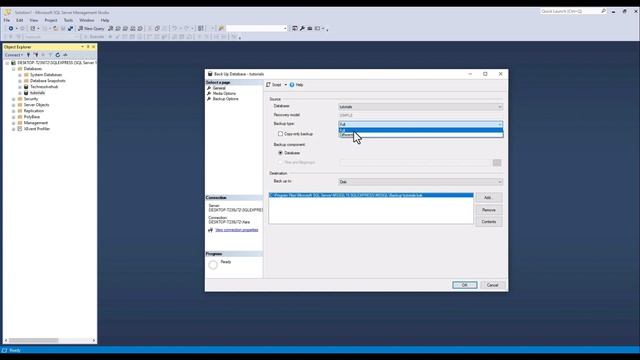
Task: Expand the PolyBase node
Action: pos(13,117)
